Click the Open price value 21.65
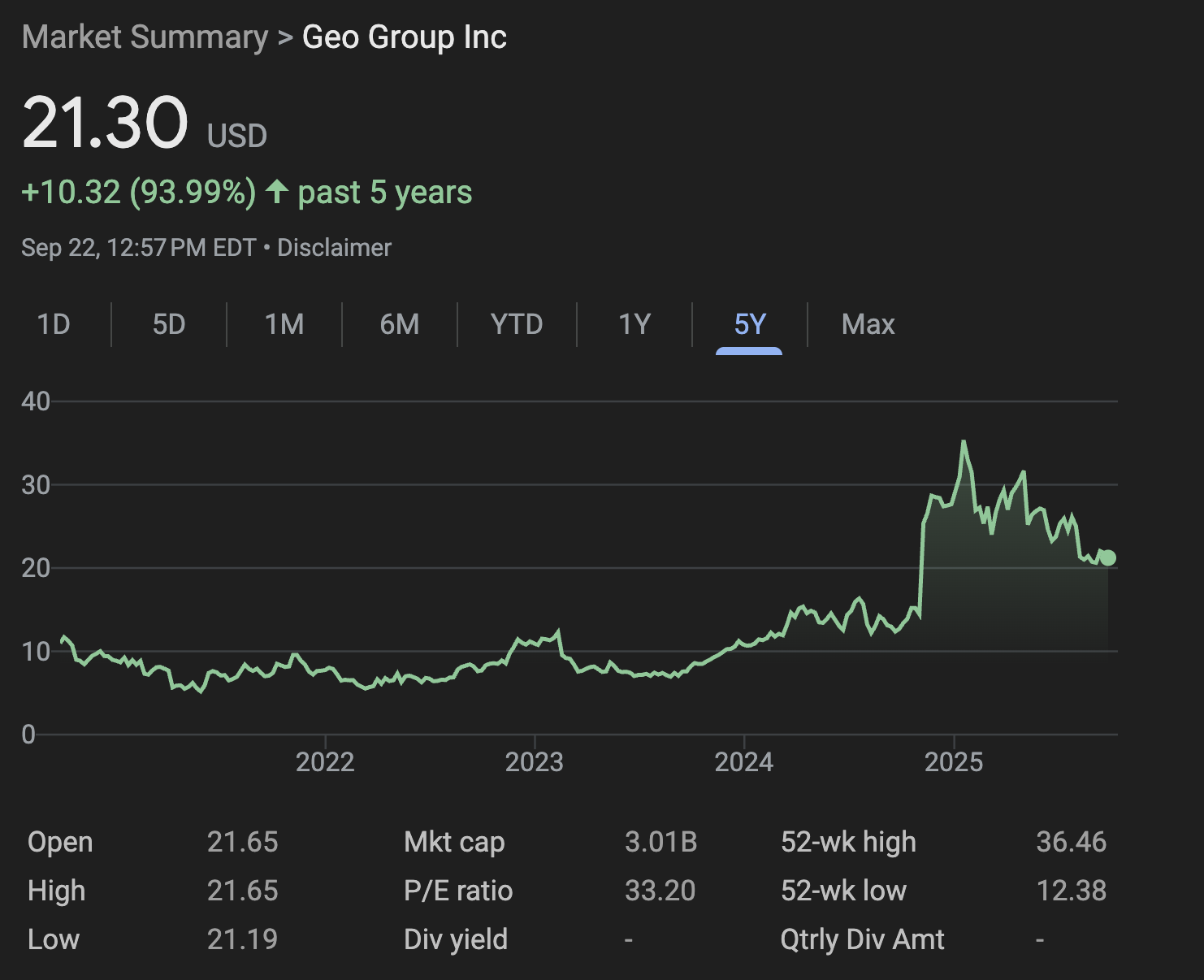The height and width of the screenshot is (980, 1204). tap(243, 842)
